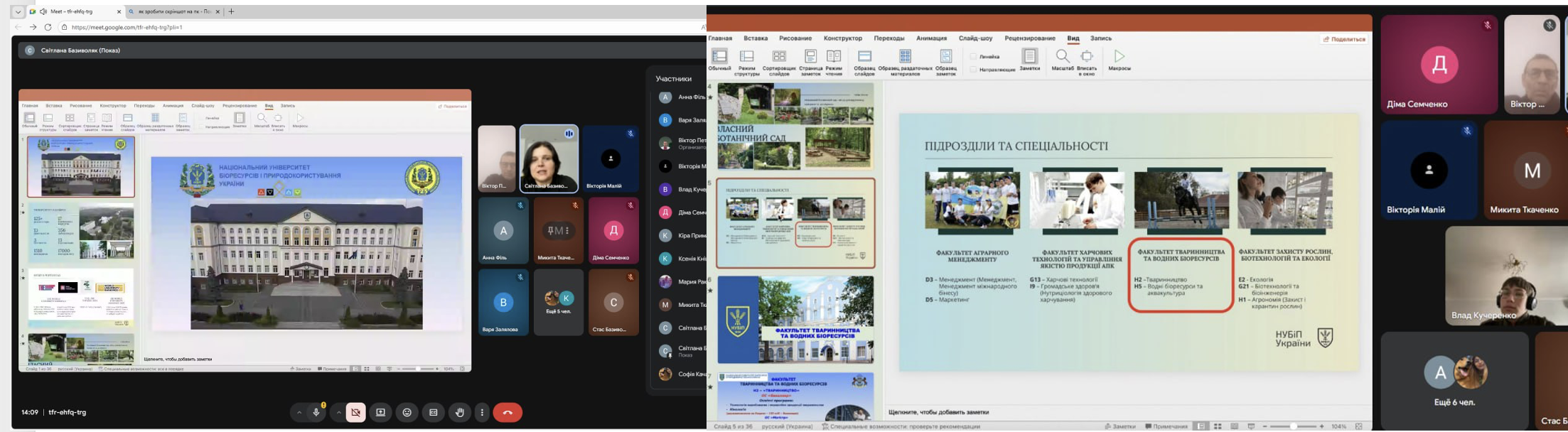Select the Факультет тваринництва blue slide thumbnail

click(x=795, y=320)
